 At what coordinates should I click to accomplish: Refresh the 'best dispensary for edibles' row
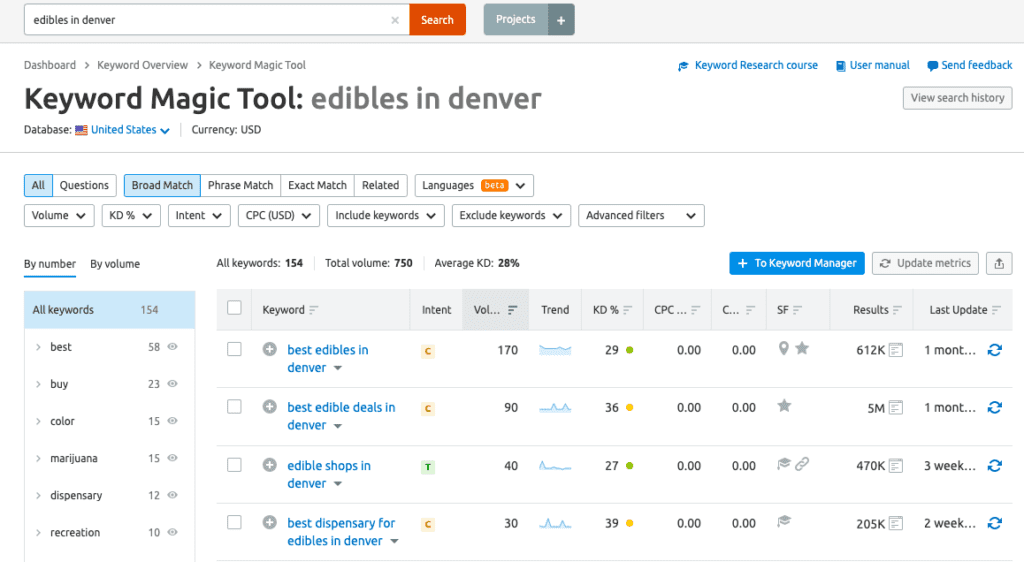994,523
